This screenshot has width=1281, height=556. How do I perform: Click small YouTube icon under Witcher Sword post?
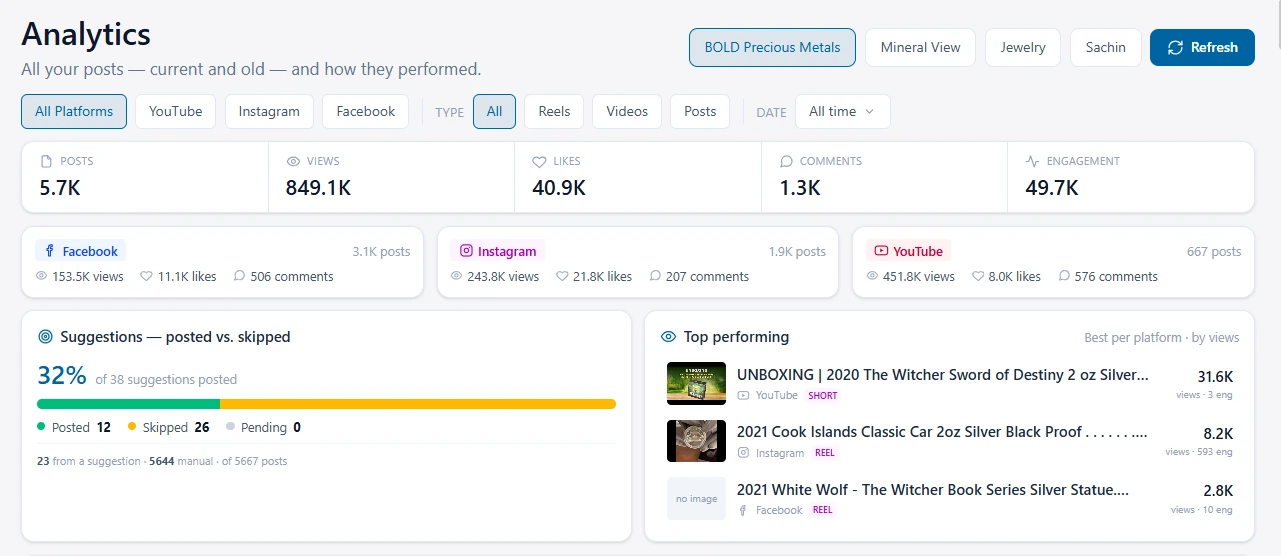coord(743,396)
